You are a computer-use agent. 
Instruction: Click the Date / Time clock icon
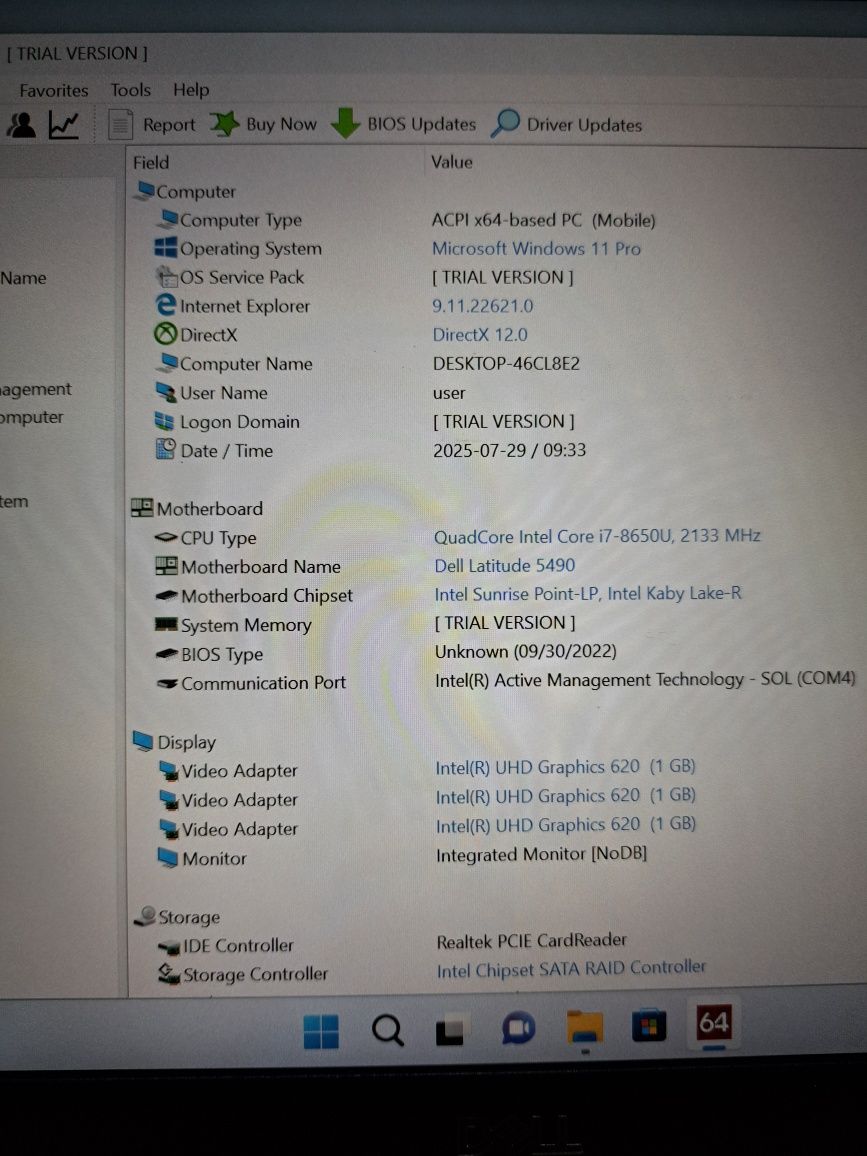click(x=166, y=449)
